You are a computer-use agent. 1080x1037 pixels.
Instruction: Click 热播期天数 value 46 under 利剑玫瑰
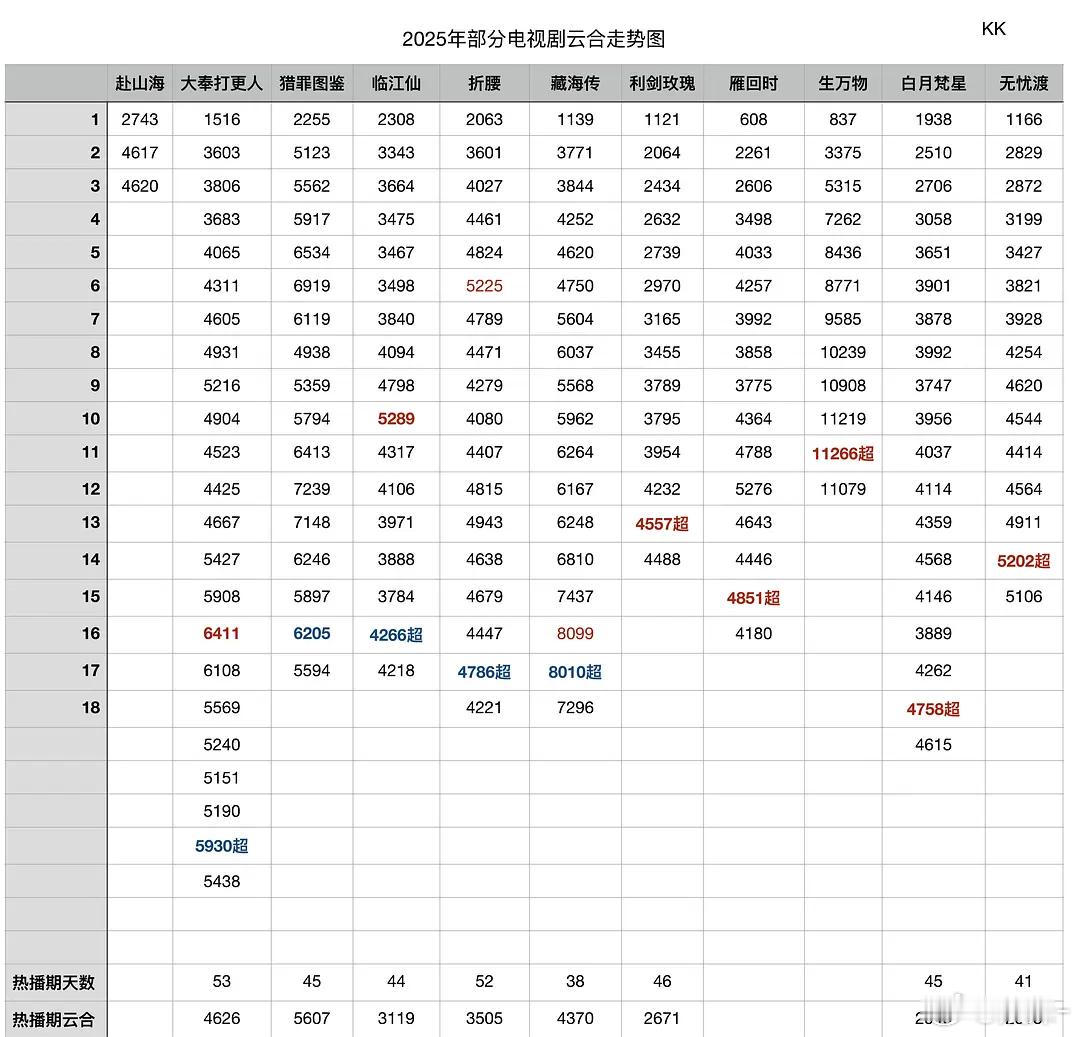tap(662, 981)
